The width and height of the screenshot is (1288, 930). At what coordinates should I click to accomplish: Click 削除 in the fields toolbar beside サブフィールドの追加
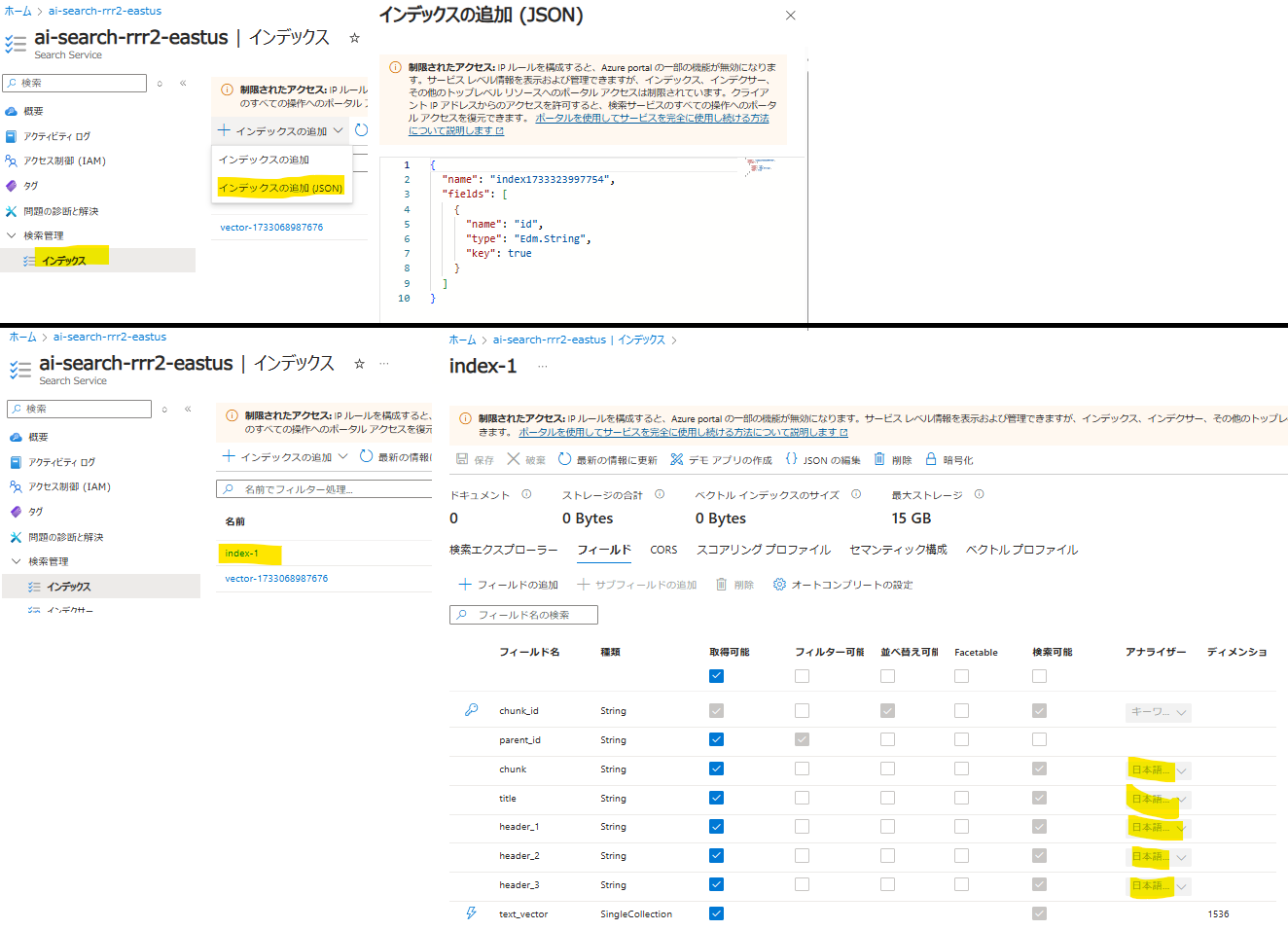click(734, 585)
